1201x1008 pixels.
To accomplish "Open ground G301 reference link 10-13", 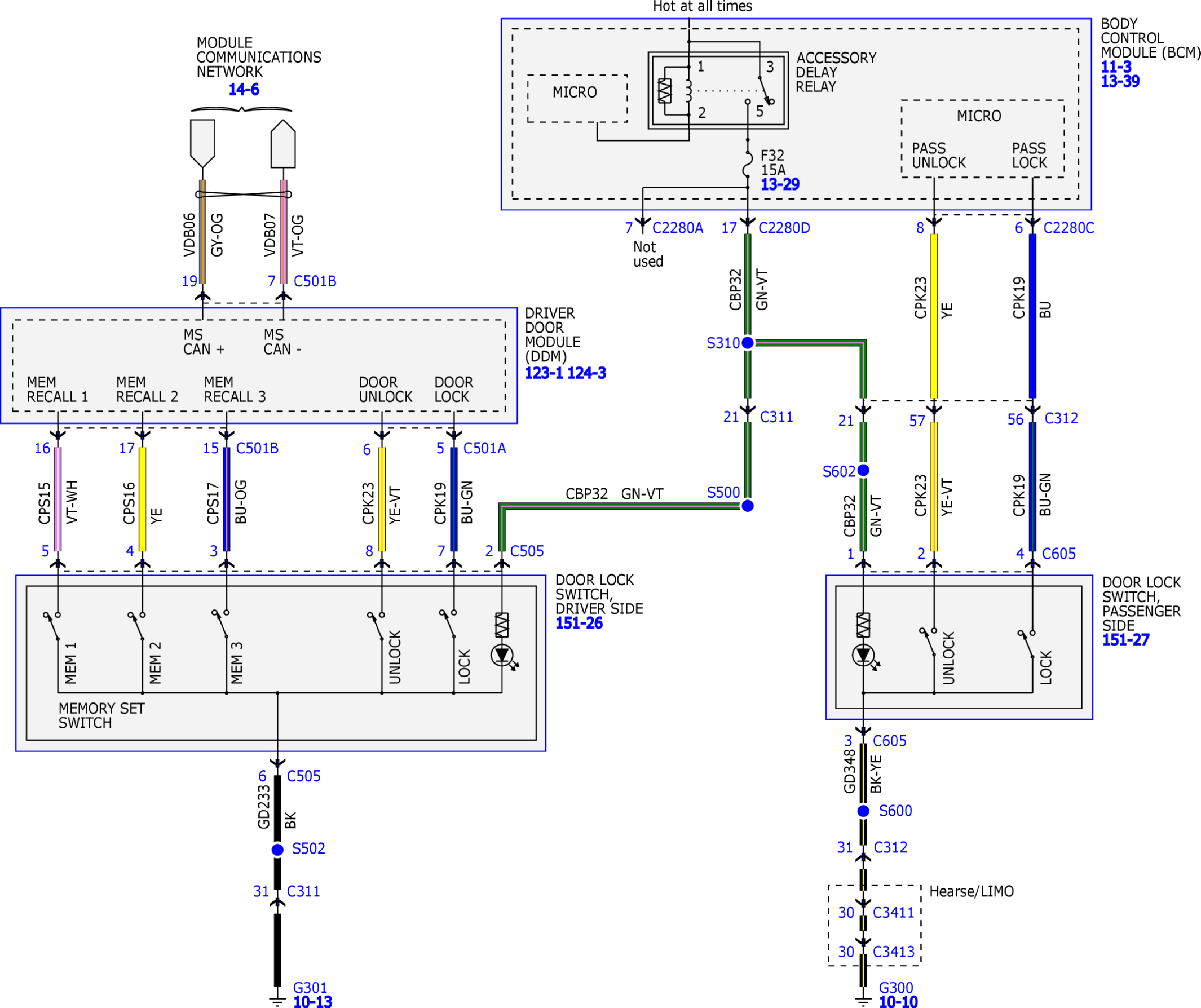I will [312, 1001].
